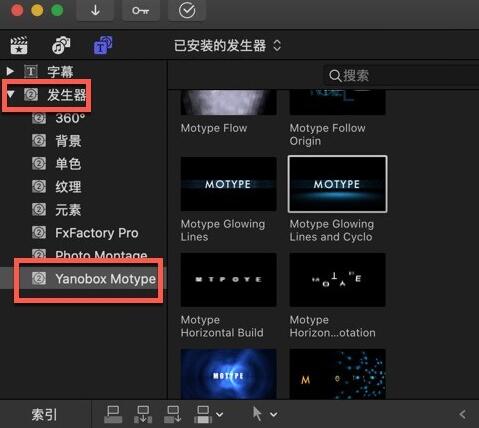Click the Motype Flow label

(214, 128)
